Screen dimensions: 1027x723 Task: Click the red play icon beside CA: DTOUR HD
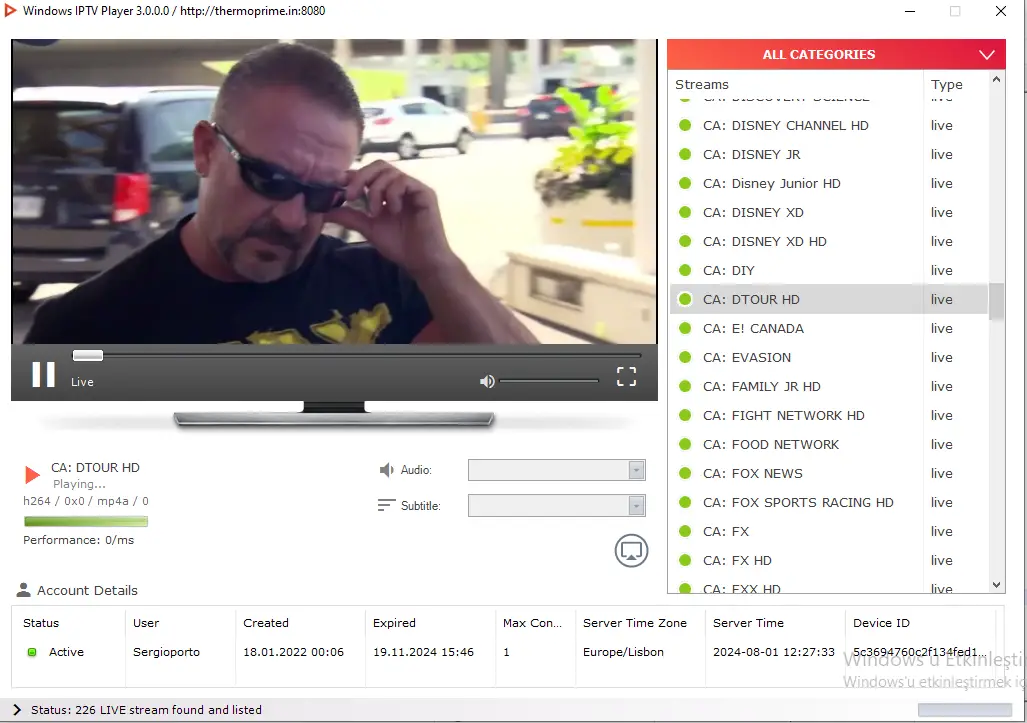pyautogui.click(x=32, y=475)
